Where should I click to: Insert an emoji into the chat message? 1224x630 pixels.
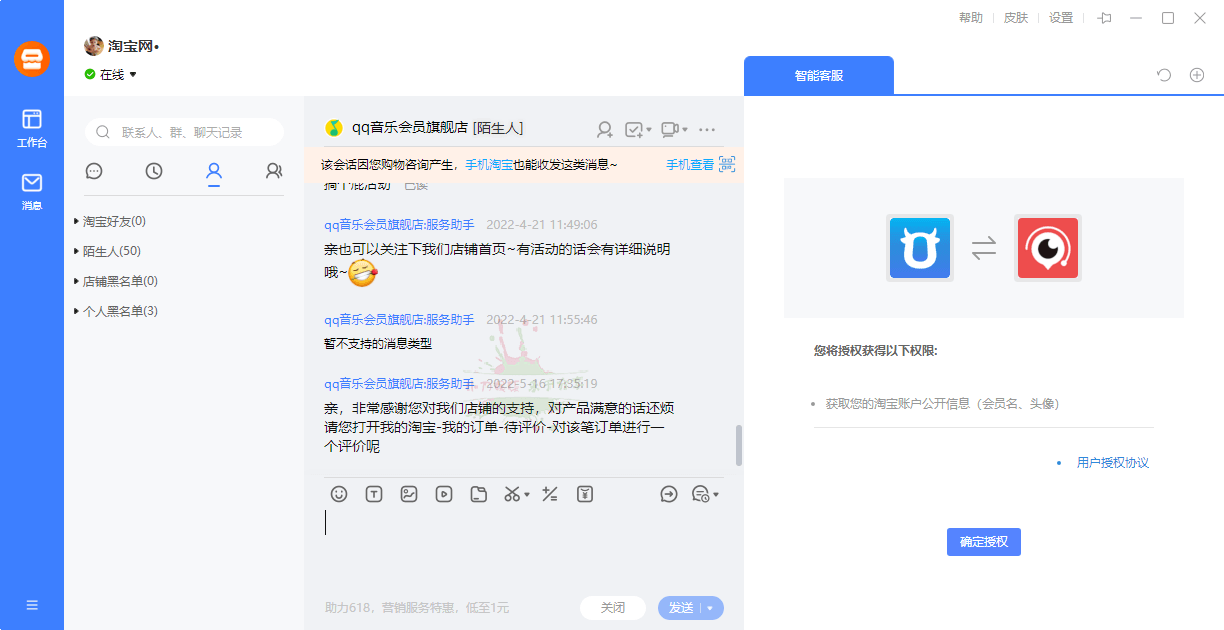tap(337, 493)
